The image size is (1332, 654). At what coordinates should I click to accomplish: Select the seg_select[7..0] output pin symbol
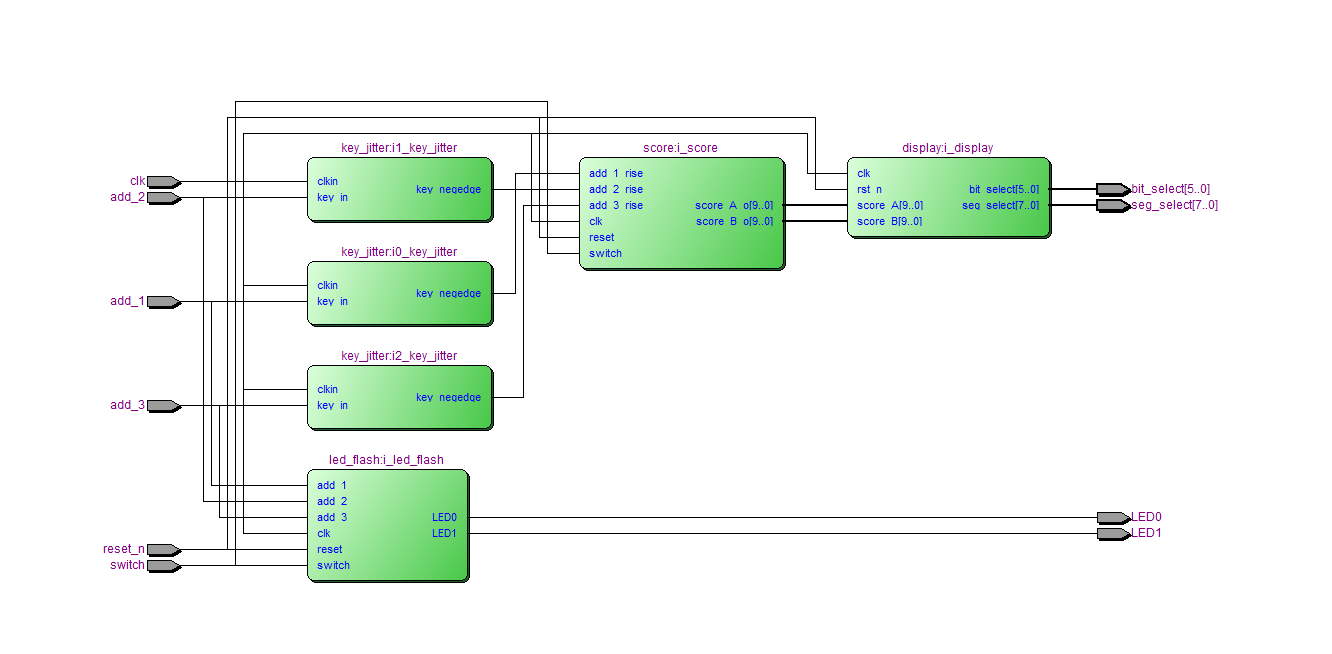(x=1113, y=206)
